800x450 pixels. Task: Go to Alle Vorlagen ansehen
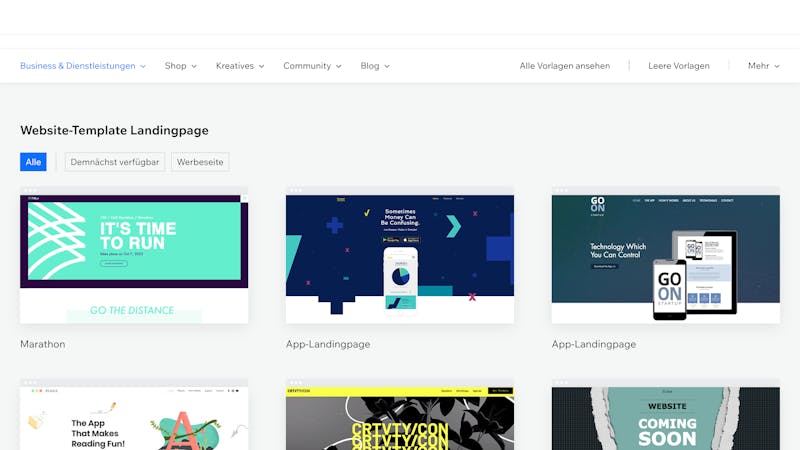(565, 66)
